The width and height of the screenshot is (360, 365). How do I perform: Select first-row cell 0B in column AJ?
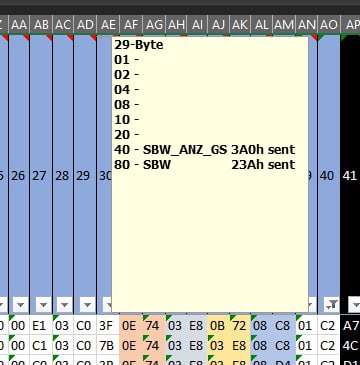[x=218, y=326]
